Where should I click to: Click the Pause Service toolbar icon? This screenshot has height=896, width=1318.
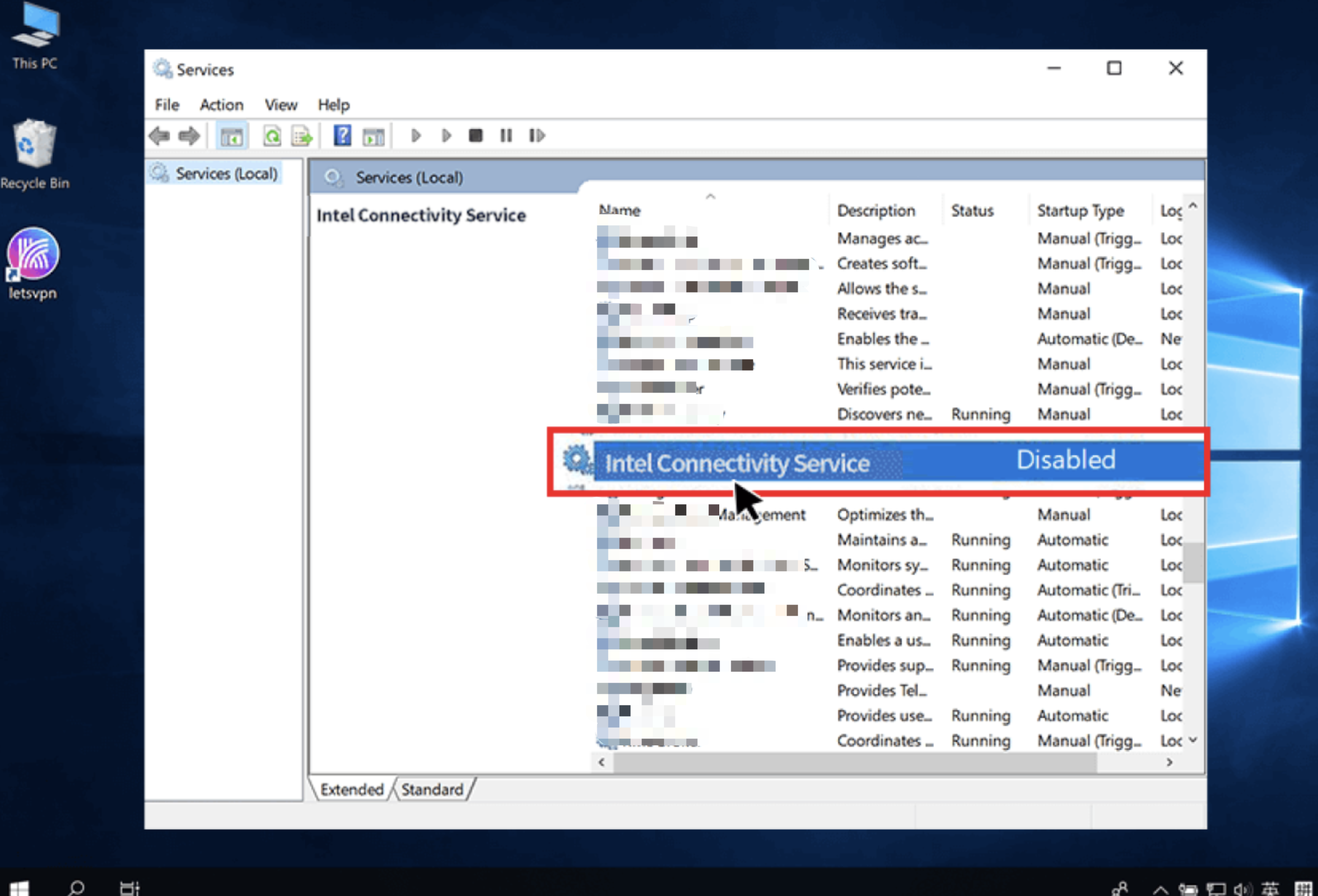[x=506, y=136]
